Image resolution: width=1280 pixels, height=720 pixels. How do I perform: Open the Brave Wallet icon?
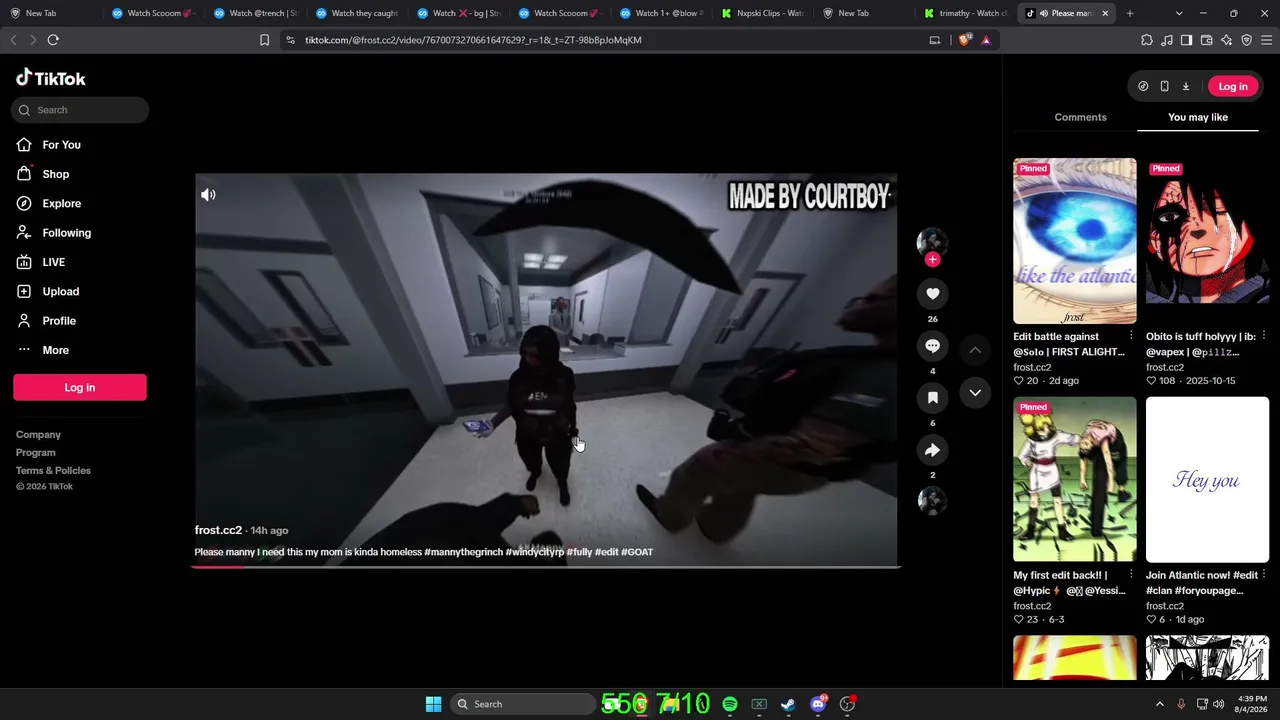pos(1206,40)
